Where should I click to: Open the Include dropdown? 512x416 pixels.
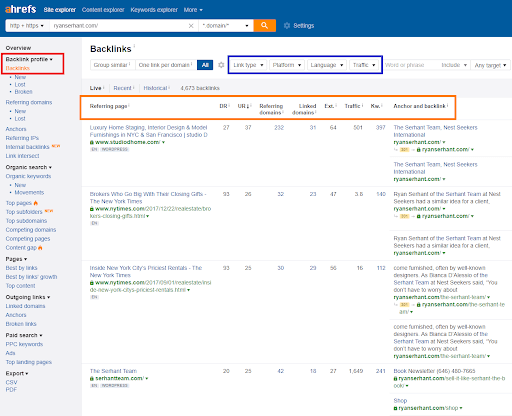click(454, 65)
